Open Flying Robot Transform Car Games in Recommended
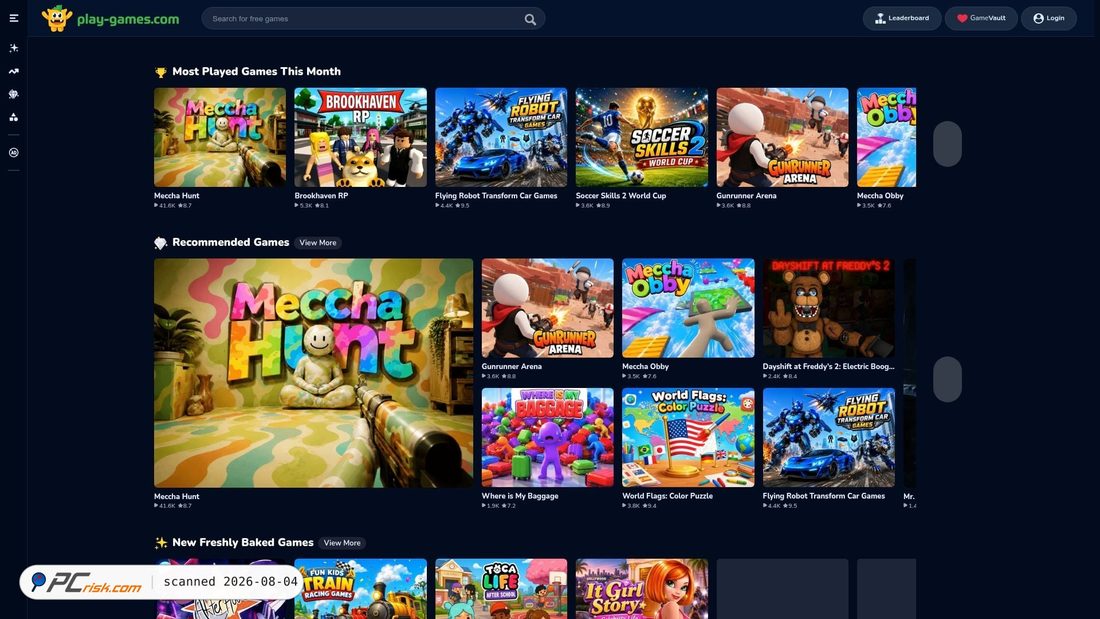Screen dimensions: 1100x619 pos(829,437)
